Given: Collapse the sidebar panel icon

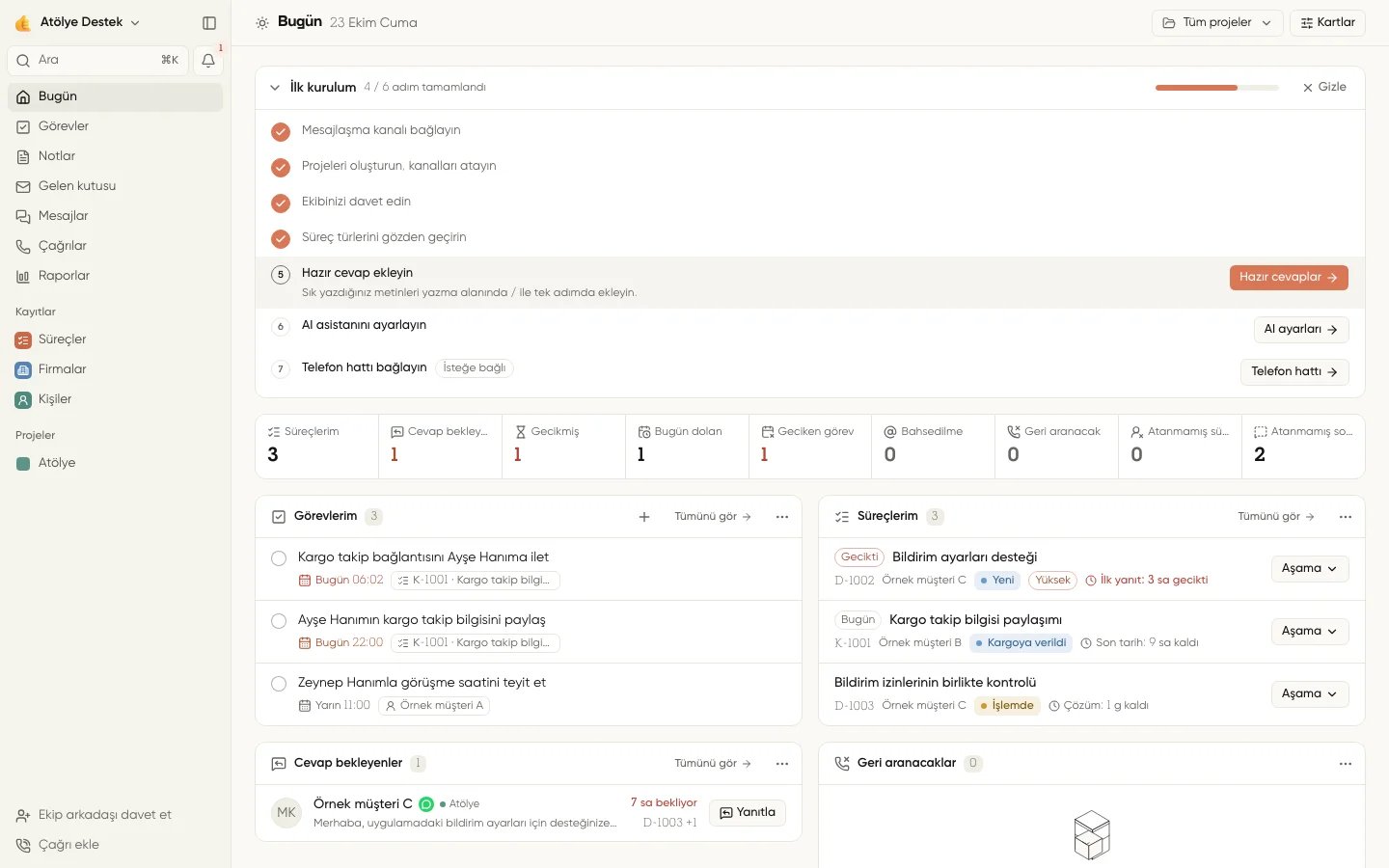Looking at the screenshot, I should (209, 22).
